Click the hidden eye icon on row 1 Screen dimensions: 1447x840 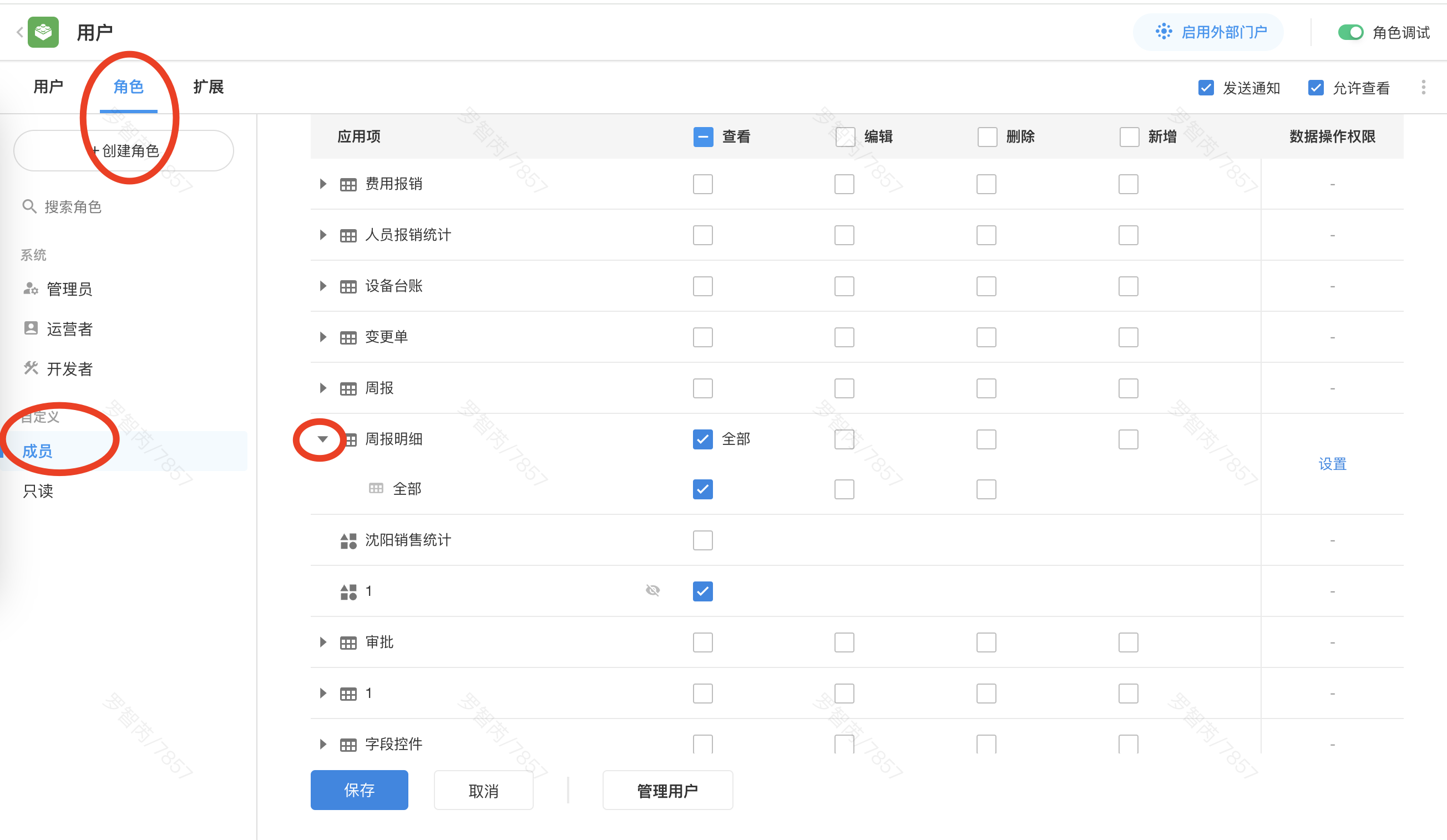point(652,590)
